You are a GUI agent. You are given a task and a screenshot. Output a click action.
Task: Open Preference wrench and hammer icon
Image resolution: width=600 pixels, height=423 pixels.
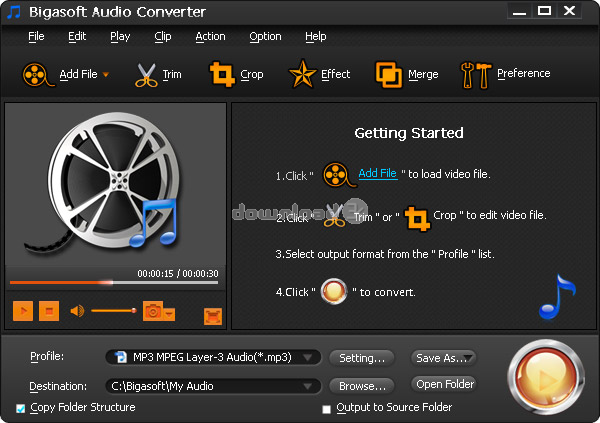(476, 75)
